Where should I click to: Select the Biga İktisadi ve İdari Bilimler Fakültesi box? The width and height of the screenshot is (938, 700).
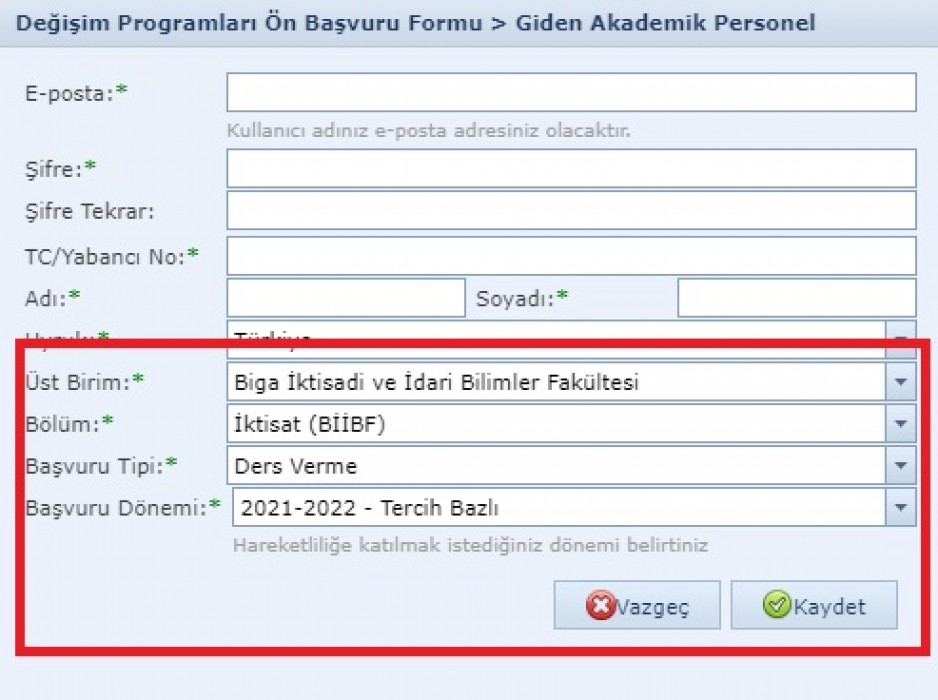click(556, 382)
